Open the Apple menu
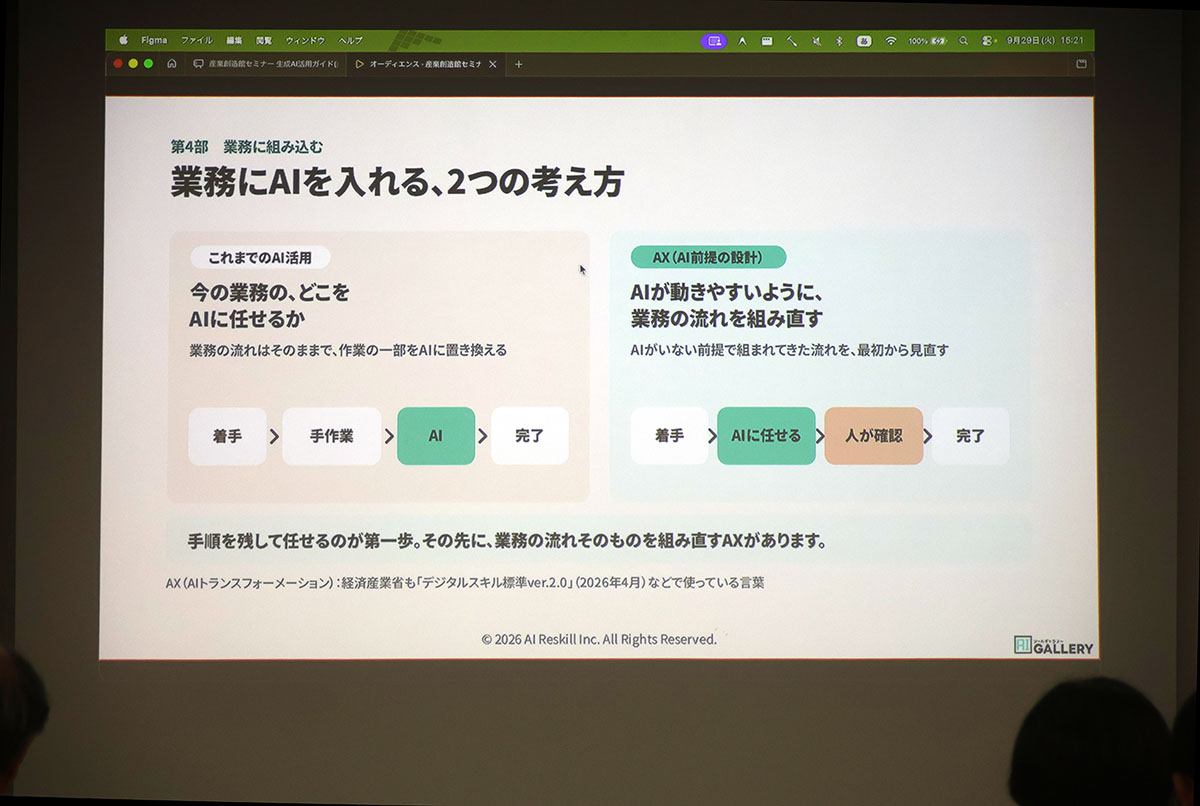 pos(124,41)
